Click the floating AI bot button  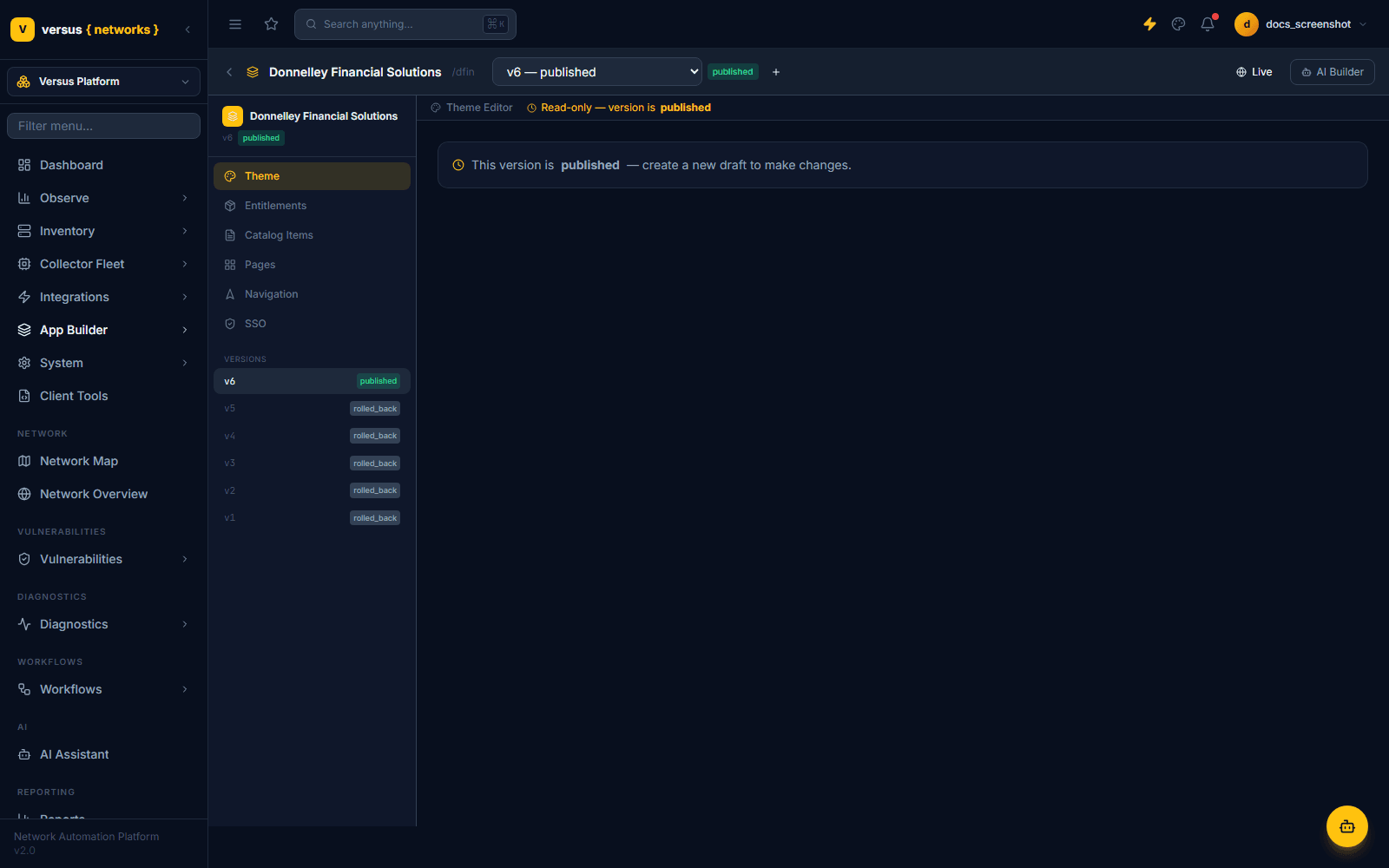click(x=1347, y=826)
